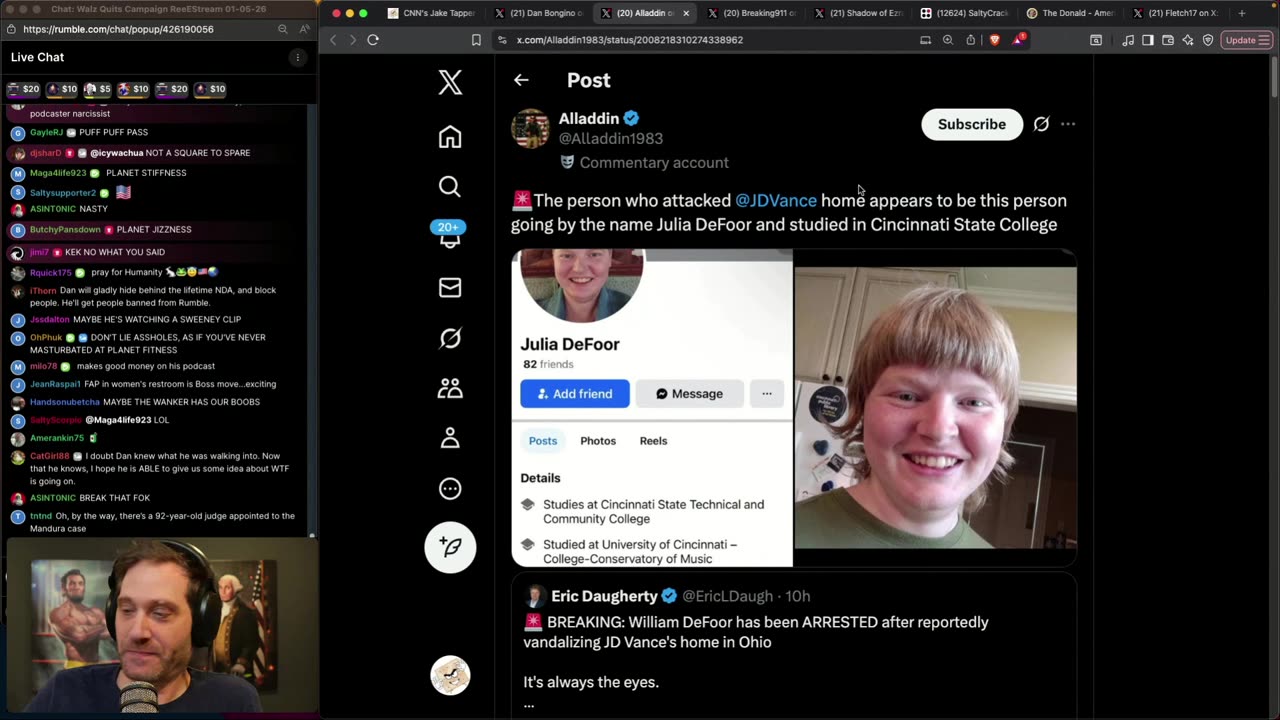Click the rumble.com chat popup URL field
Viewport: 1280px width, 720px height.
118,29
